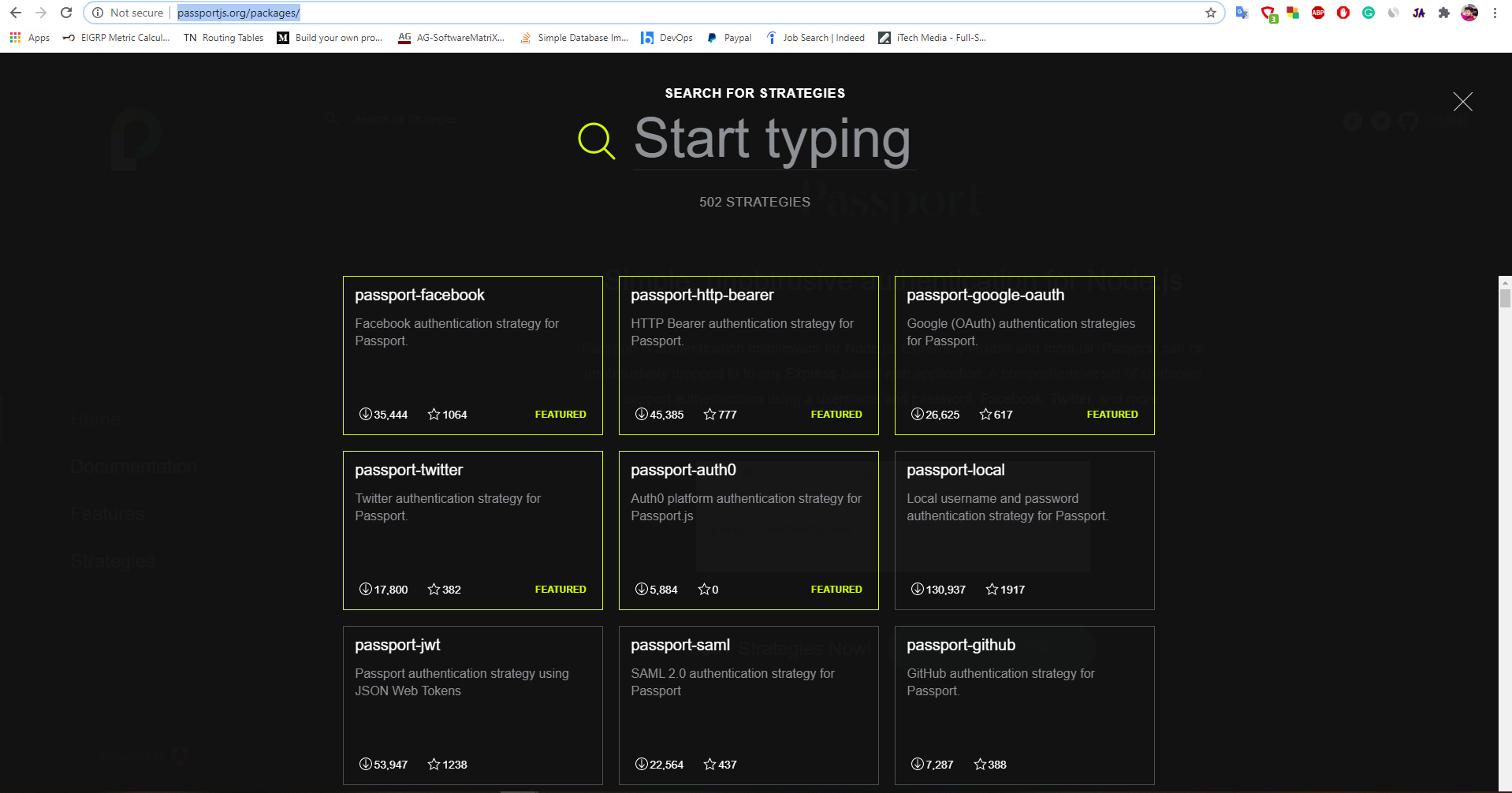Close the strategy search overlay
Image resolution: width=1512 pixels, height=793 pixels.
click(1462, 102)
